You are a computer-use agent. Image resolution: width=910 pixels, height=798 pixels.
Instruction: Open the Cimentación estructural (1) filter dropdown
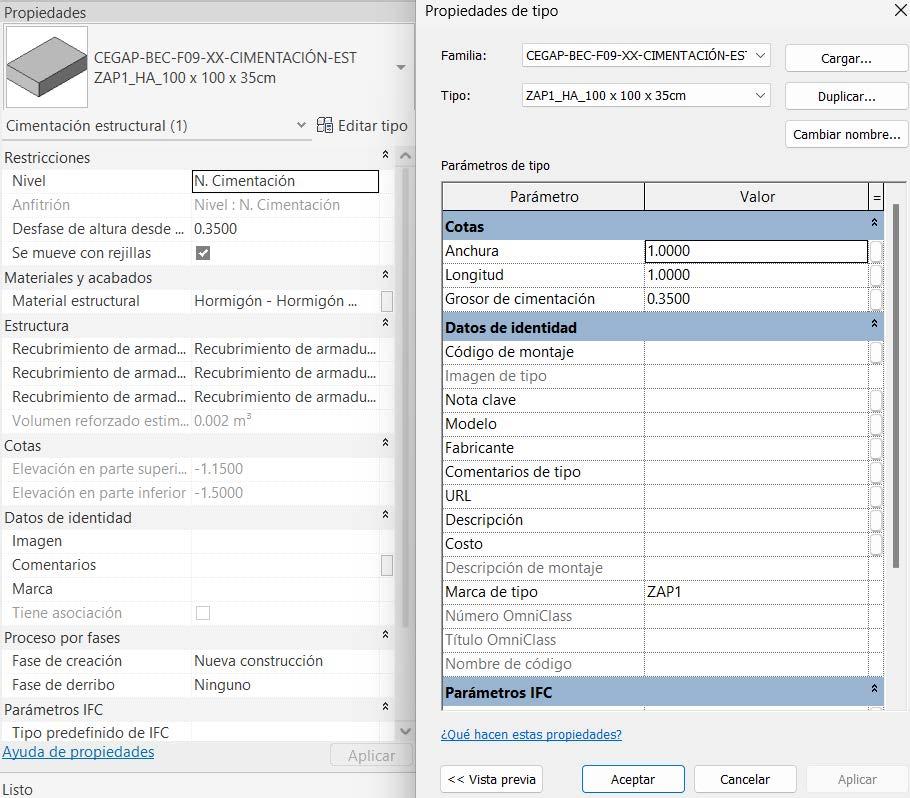pyautogui.click(x=301, y=125)
